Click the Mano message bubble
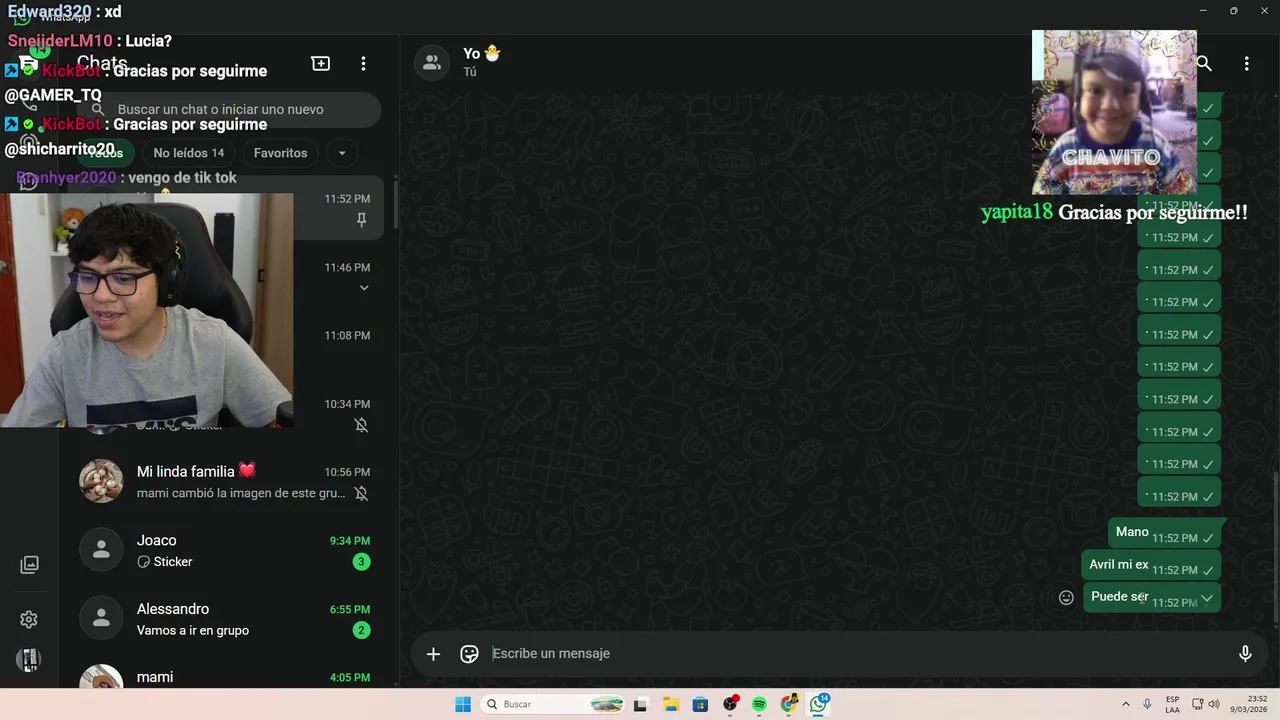The width and height of the screenshot is (1280, 720). pos(1164,533)
